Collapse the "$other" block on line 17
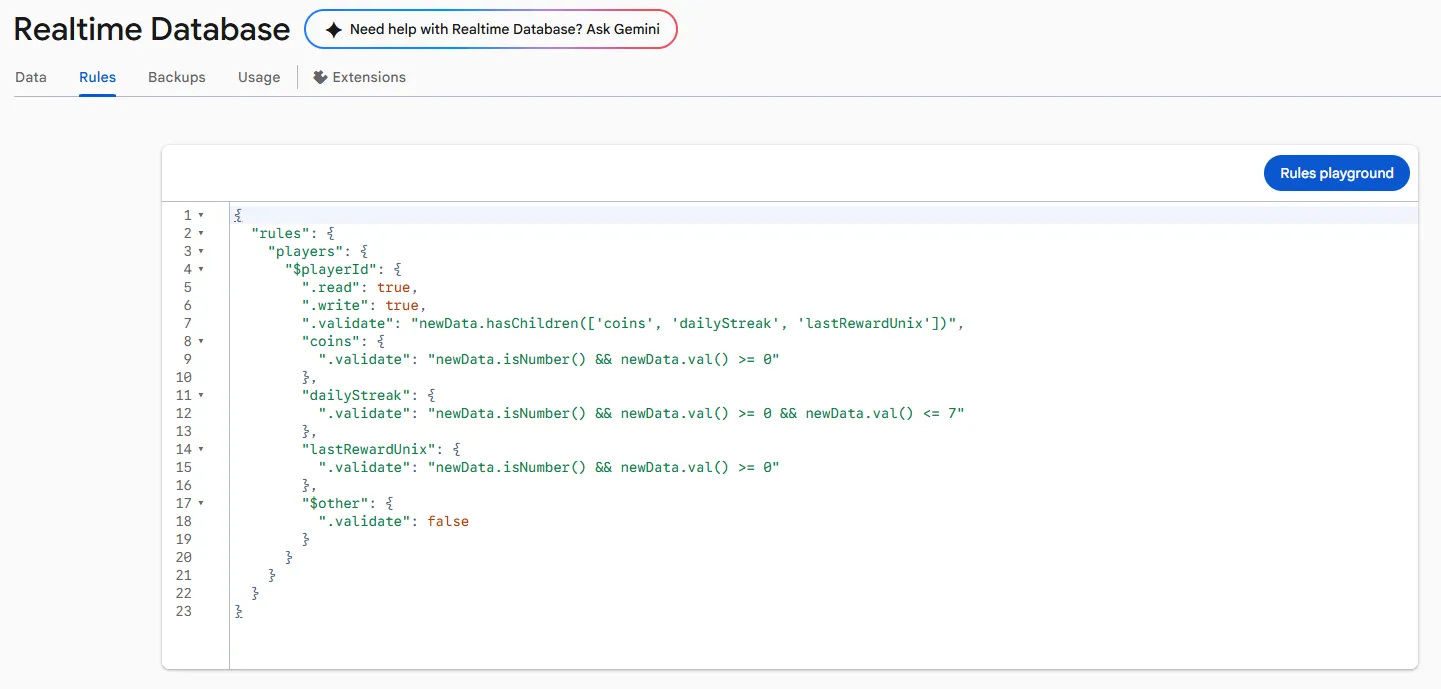This screenshot has width=1441, height=689. click(200, 503)
